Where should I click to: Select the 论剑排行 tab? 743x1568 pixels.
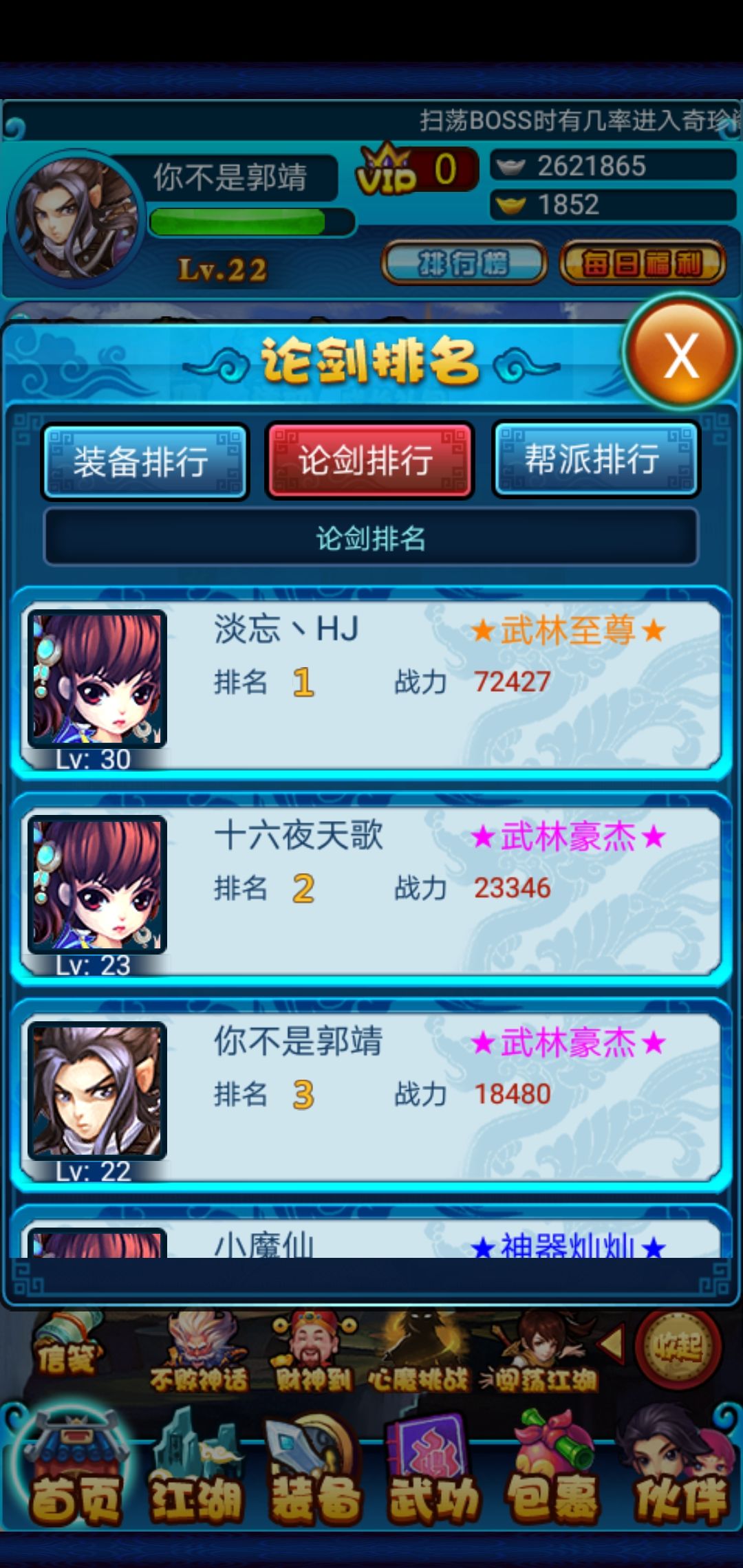[370, 460]
